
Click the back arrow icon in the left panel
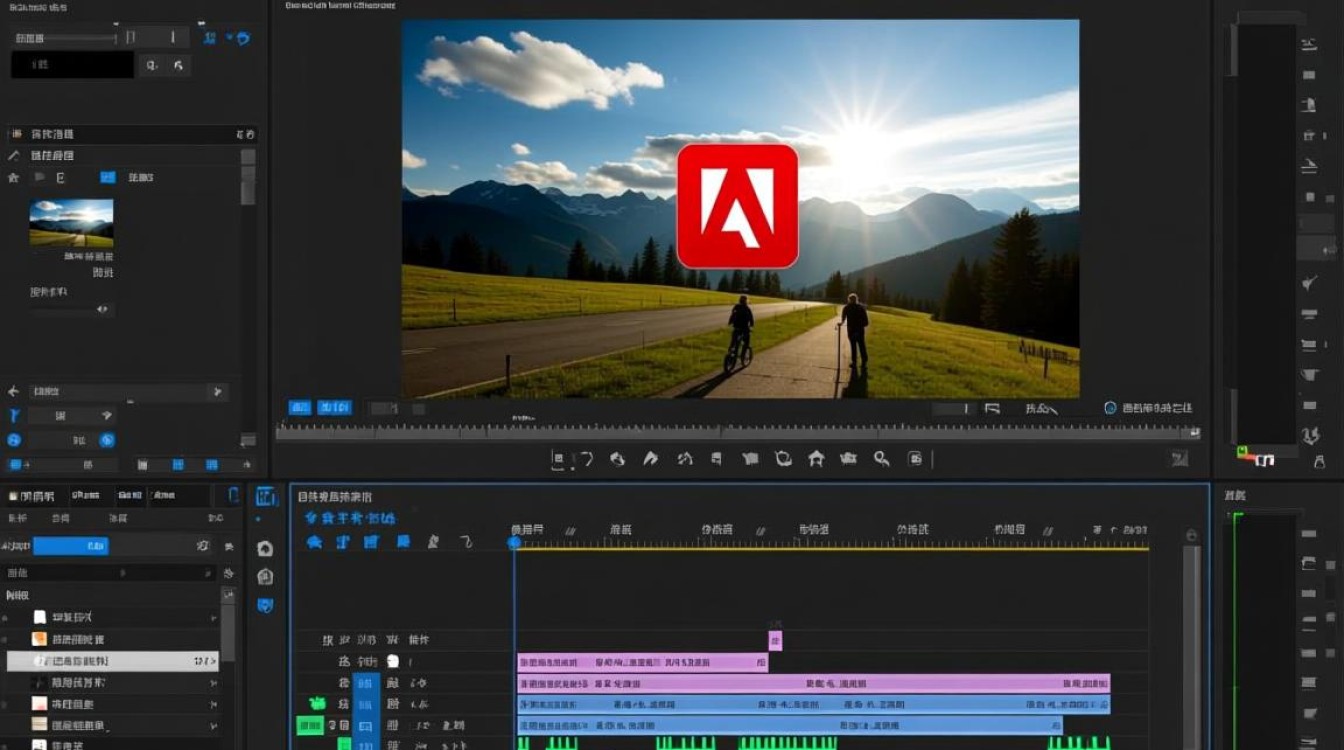click(13, 392)
